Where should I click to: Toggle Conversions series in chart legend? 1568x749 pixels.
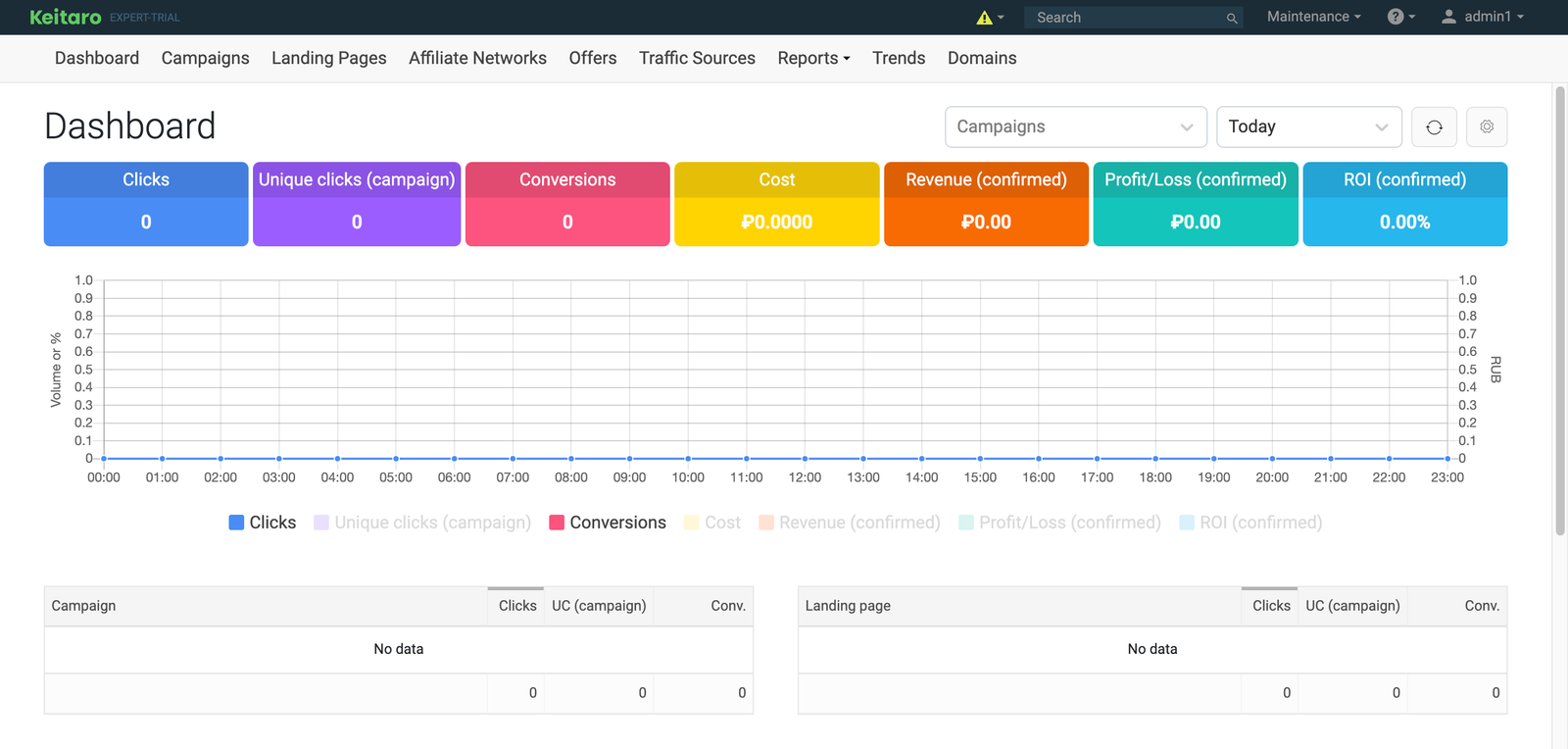tap(608, 523)
